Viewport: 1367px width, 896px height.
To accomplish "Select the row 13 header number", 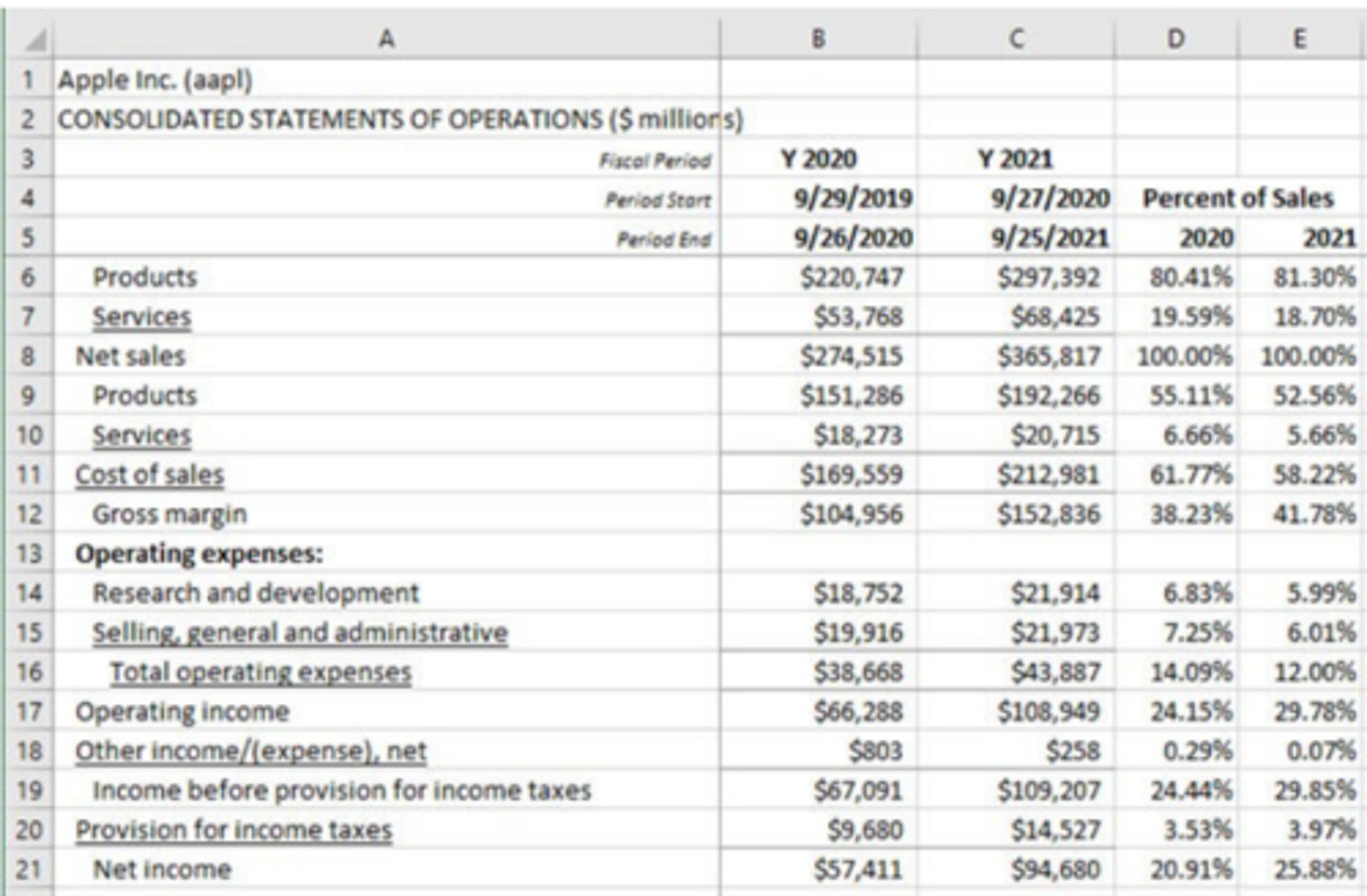I will [28, 553].
